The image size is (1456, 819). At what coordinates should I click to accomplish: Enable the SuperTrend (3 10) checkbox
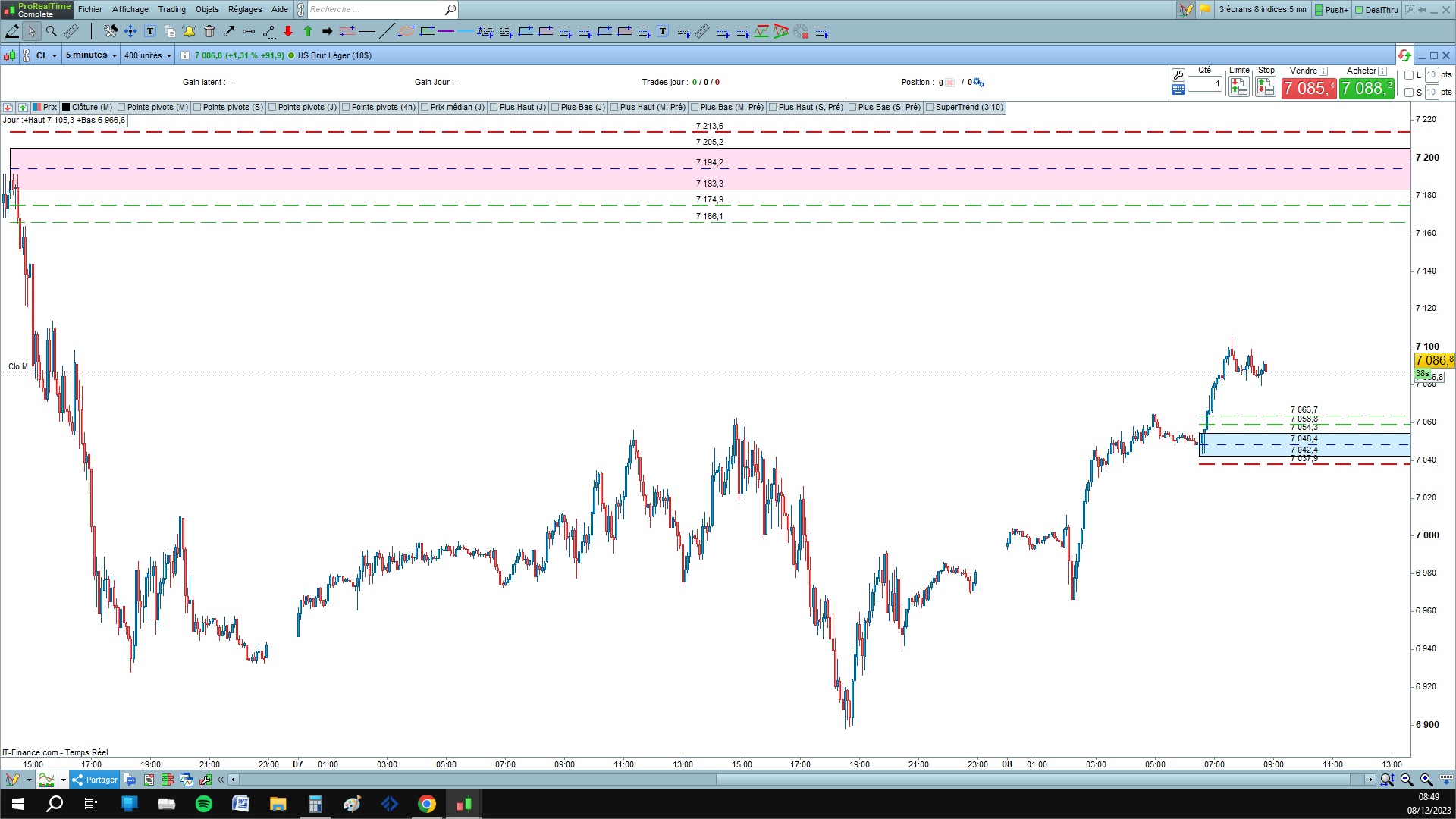click(x=930, y=107)
